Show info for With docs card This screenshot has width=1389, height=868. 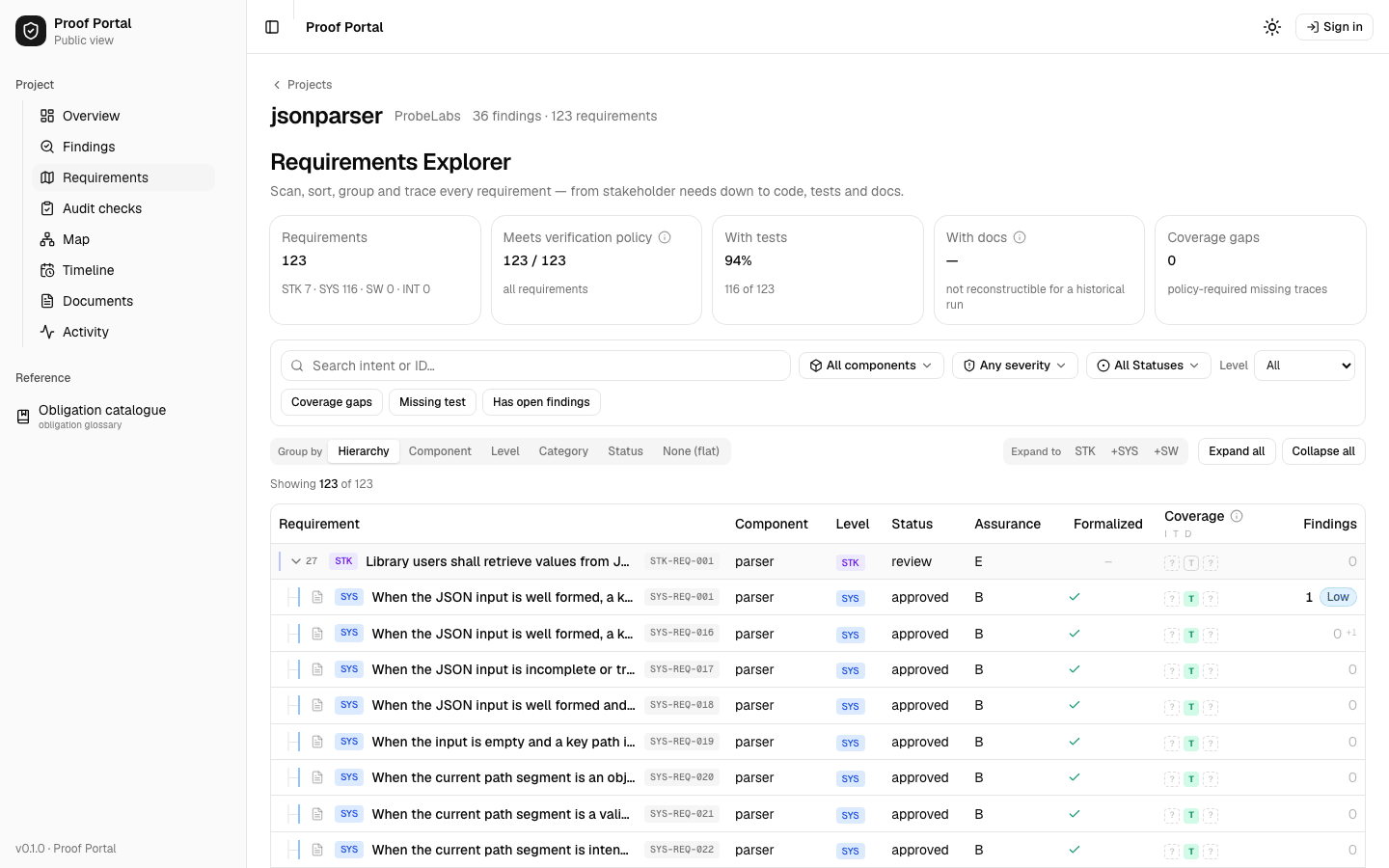pos(1020,237)
